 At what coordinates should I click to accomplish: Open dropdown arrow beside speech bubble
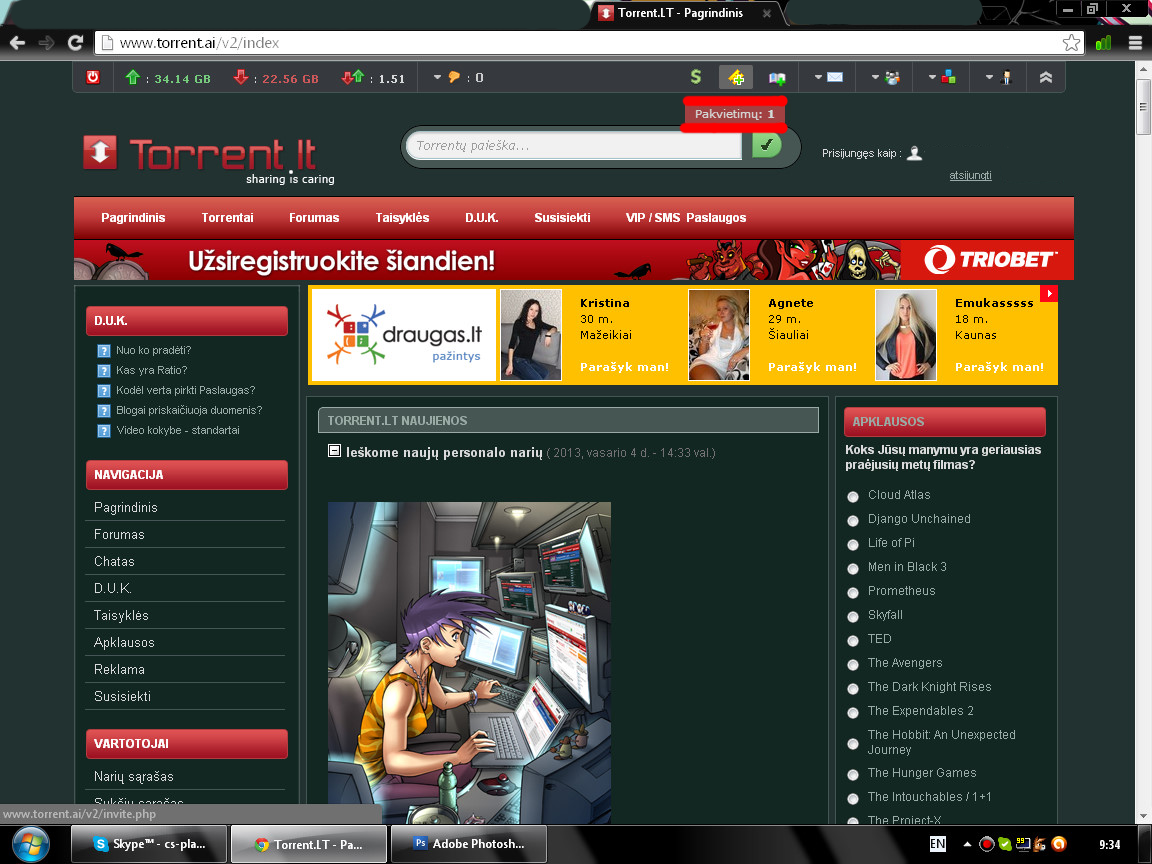[437, 77]
